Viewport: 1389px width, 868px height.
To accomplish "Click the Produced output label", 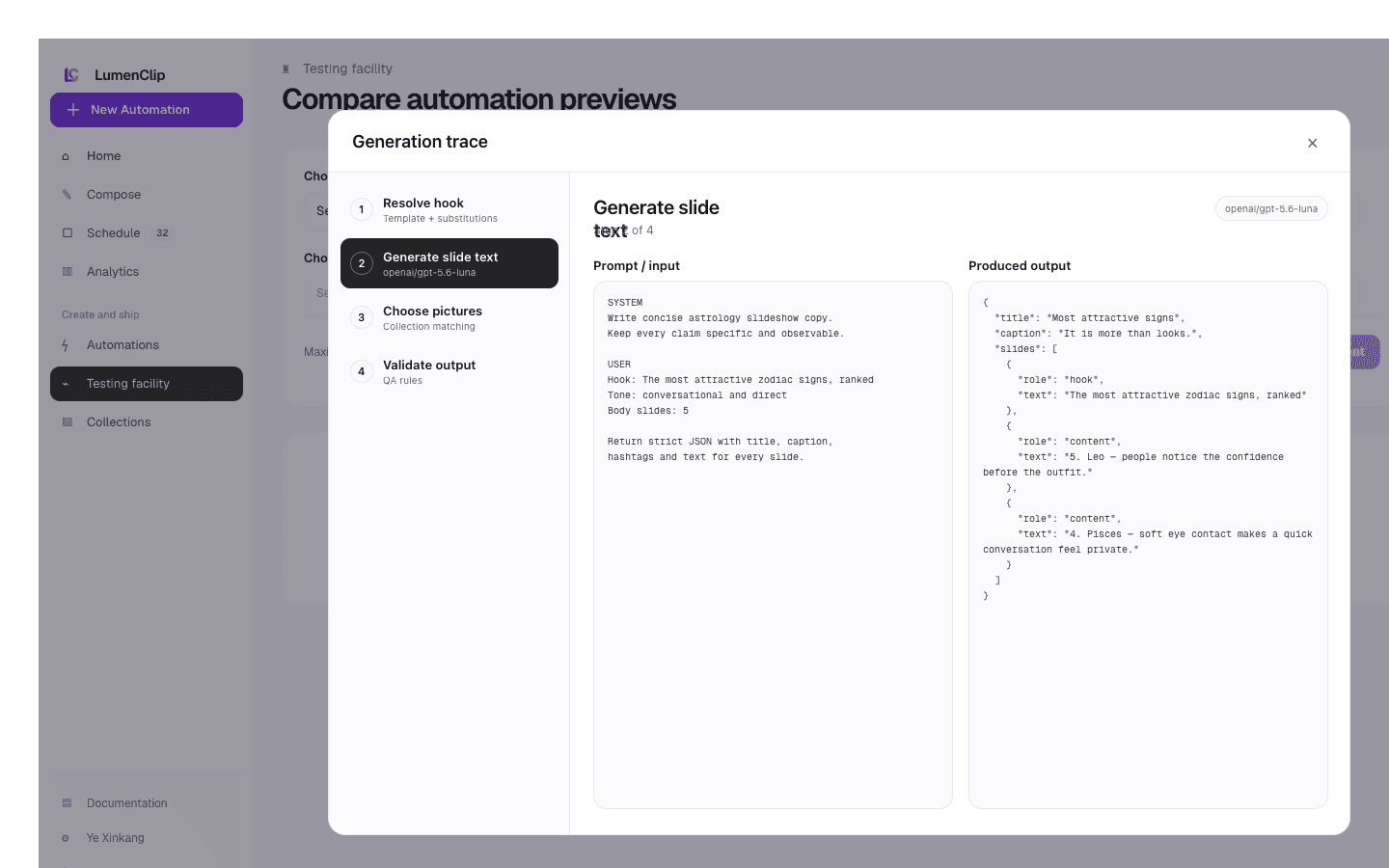I will [1020, 266].
